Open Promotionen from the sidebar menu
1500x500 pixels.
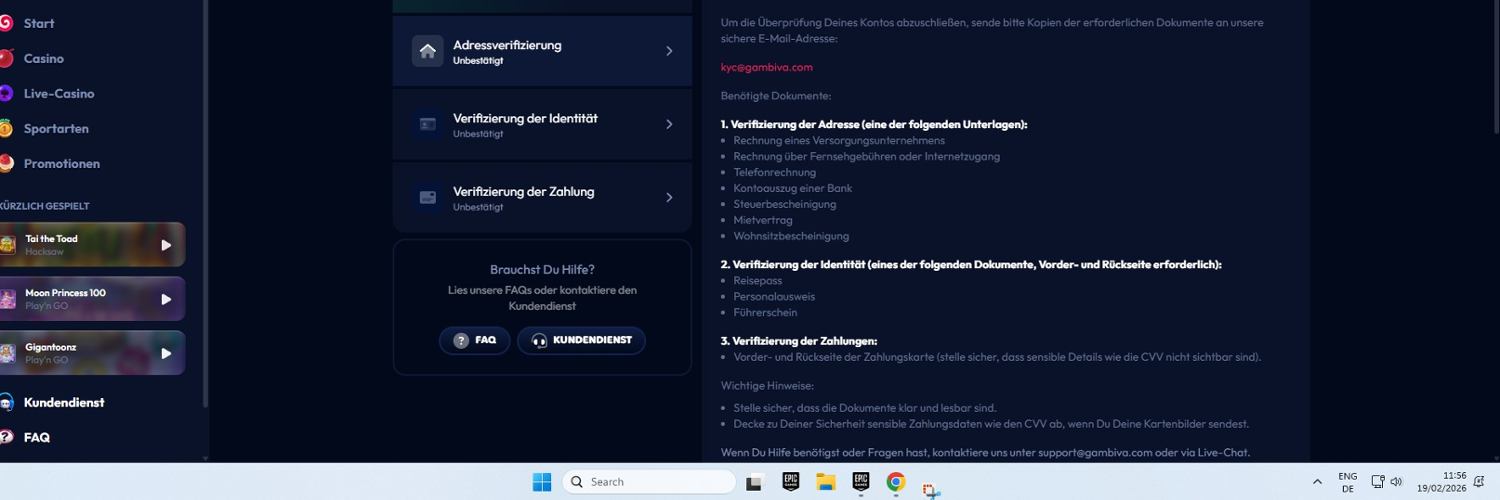click(61, 163)
